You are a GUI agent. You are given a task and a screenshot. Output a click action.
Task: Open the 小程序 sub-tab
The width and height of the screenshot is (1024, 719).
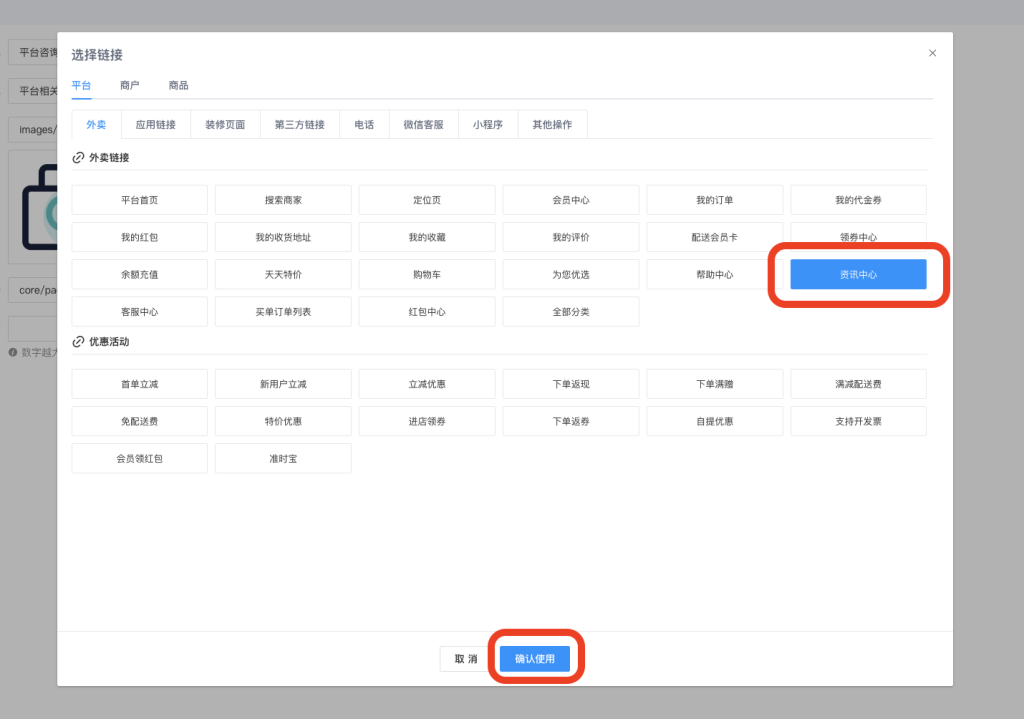pyautogui.click(x=487, y=125)
